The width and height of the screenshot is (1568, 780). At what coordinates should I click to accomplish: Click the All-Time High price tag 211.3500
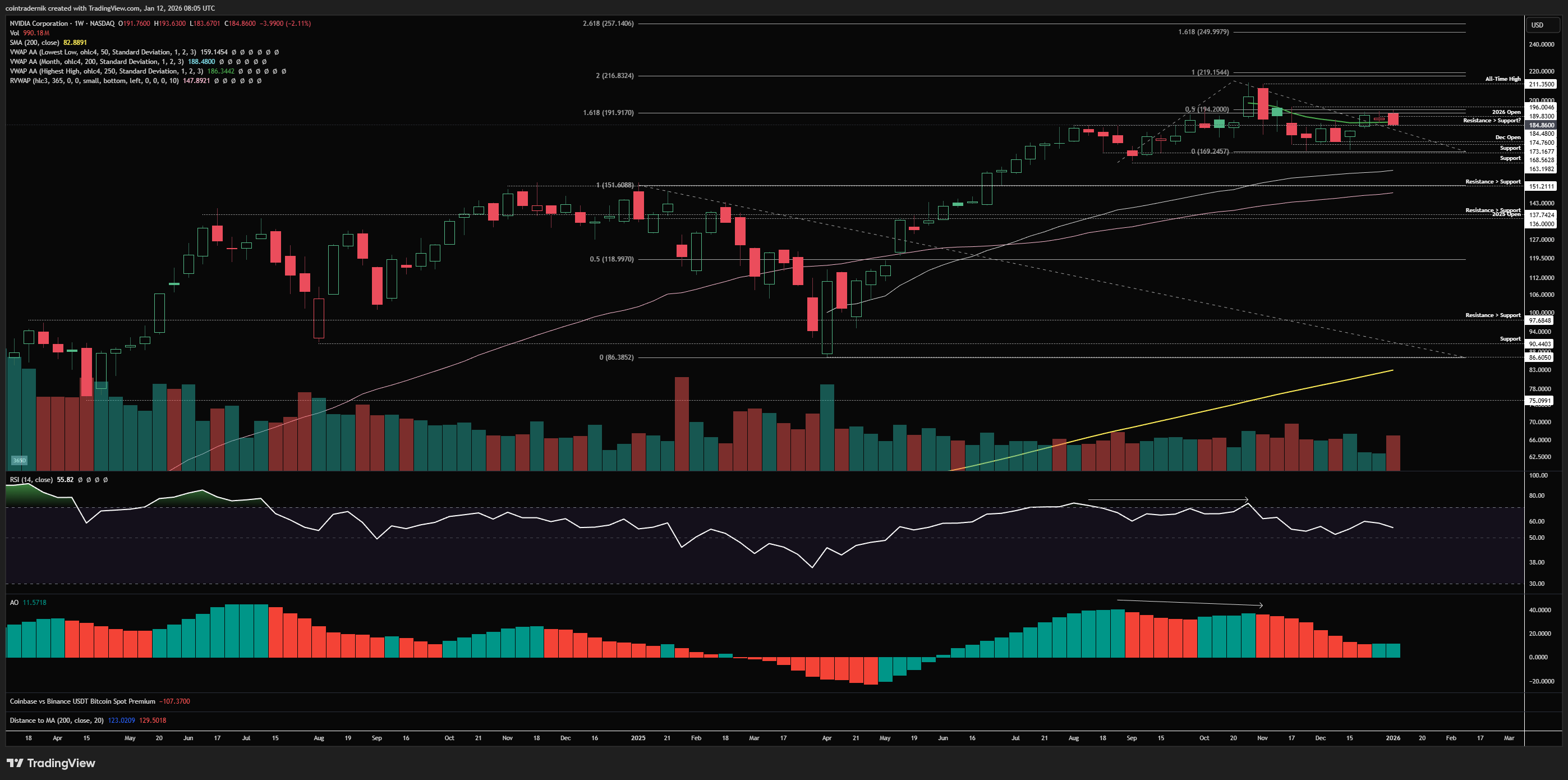(x=1541, y=85)
